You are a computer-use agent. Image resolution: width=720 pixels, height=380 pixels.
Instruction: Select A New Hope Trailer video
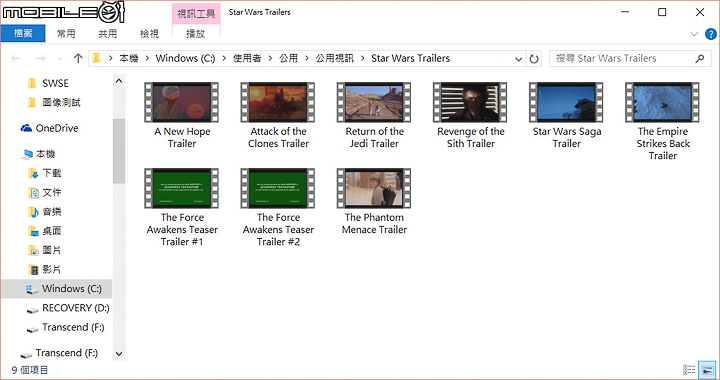[x=182, y=116]
